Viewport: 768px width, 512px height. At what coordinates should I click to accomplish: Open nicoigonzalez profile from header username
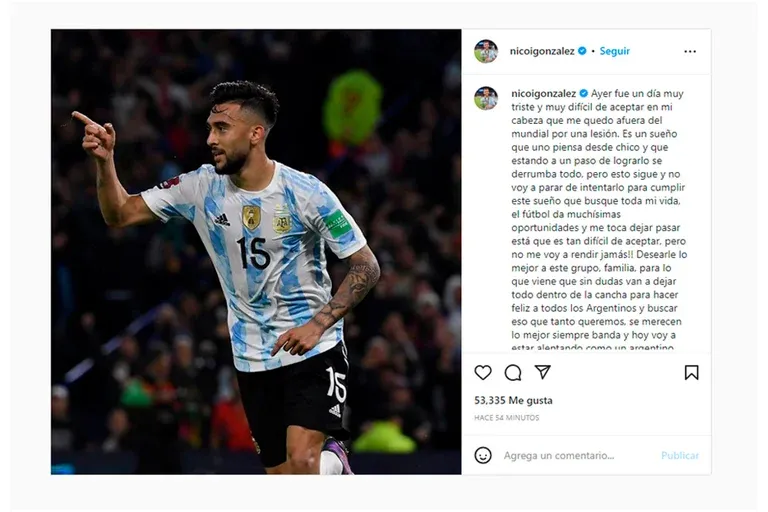coord(542,51)
